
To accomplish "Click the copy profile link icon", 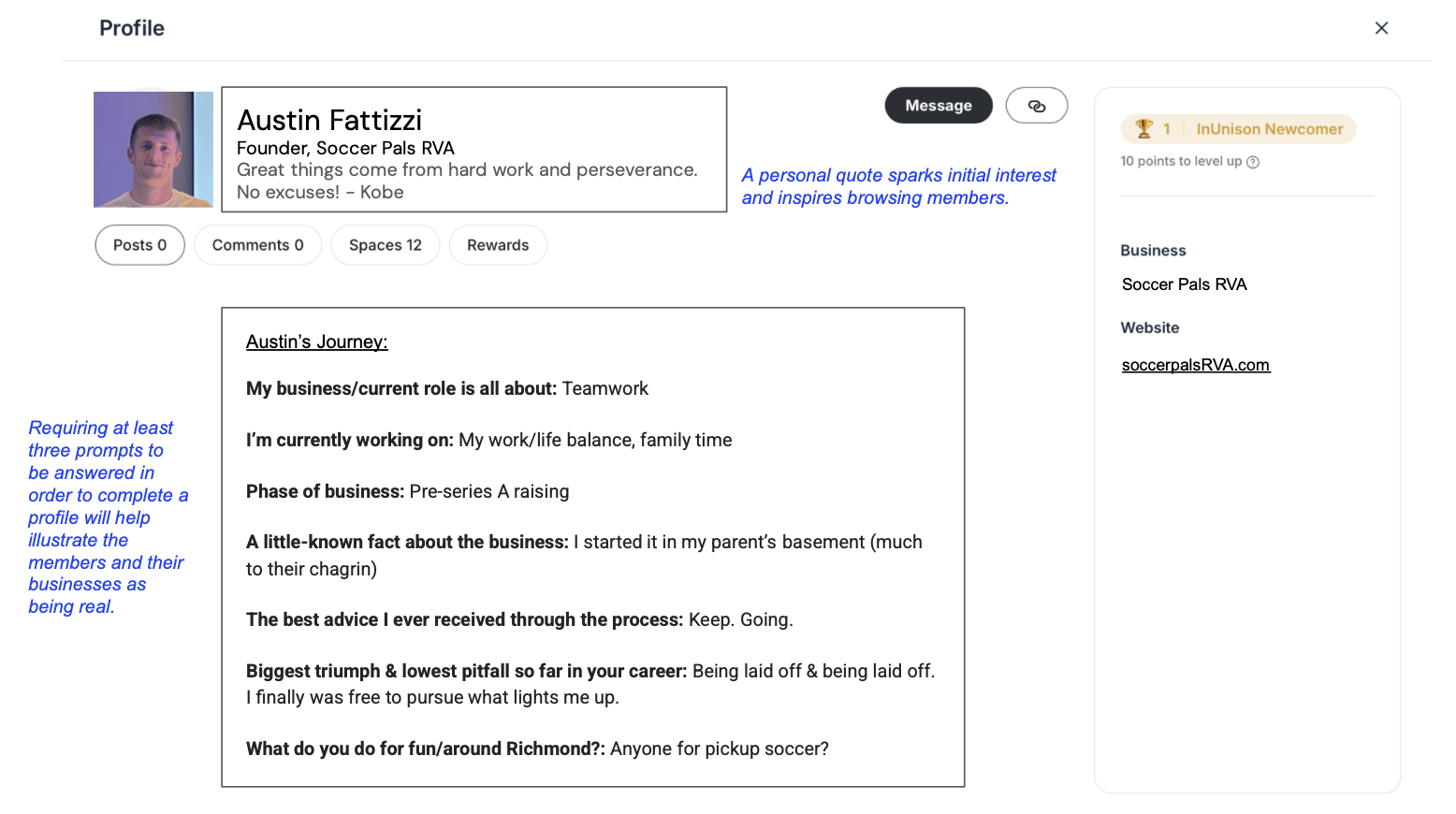I will (1036, 106).
